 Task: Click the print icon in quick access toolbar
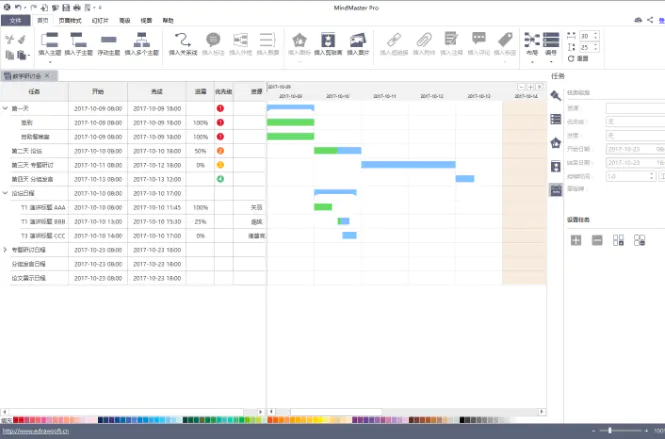pyautogui.click(x=77, y=7)
